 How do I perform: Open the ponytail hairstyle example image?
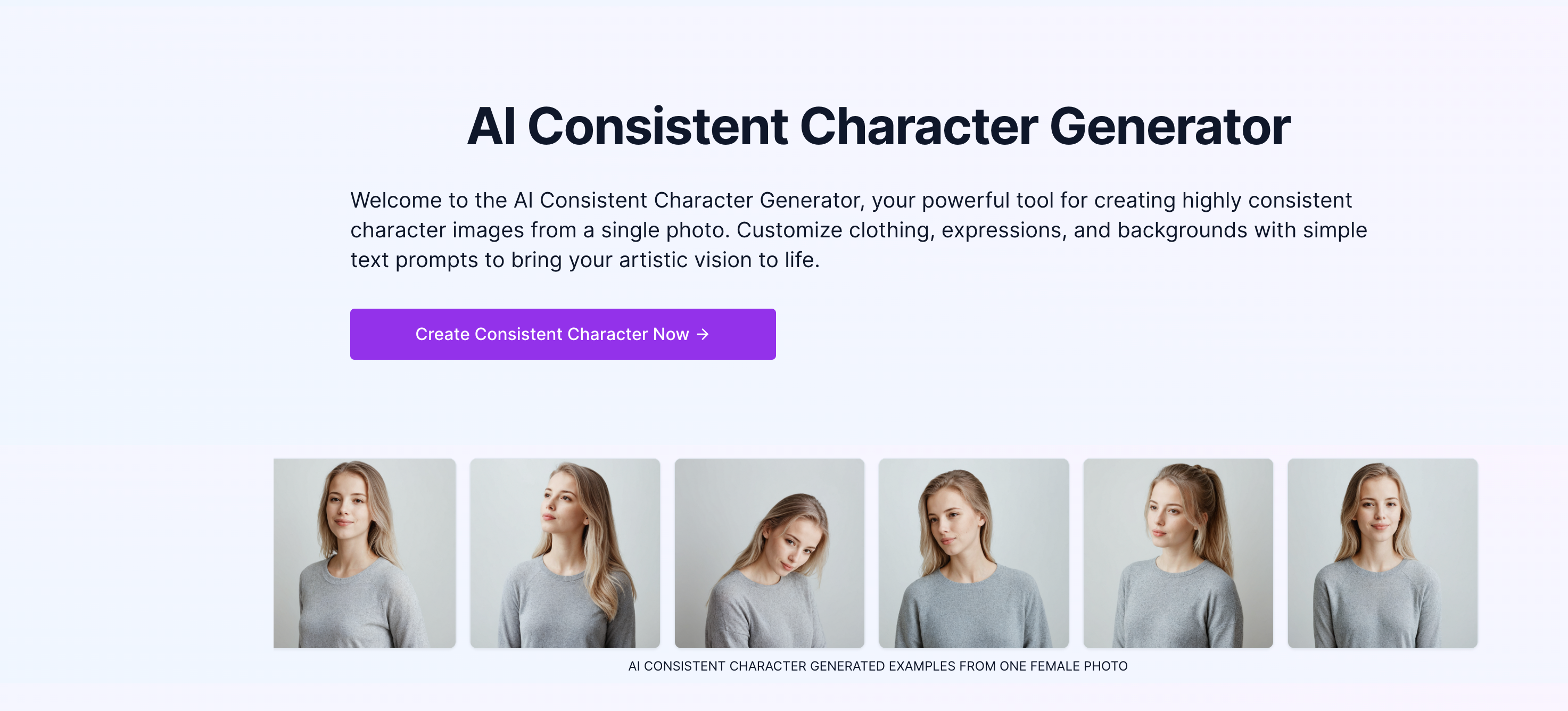[x=1177, y=553]
